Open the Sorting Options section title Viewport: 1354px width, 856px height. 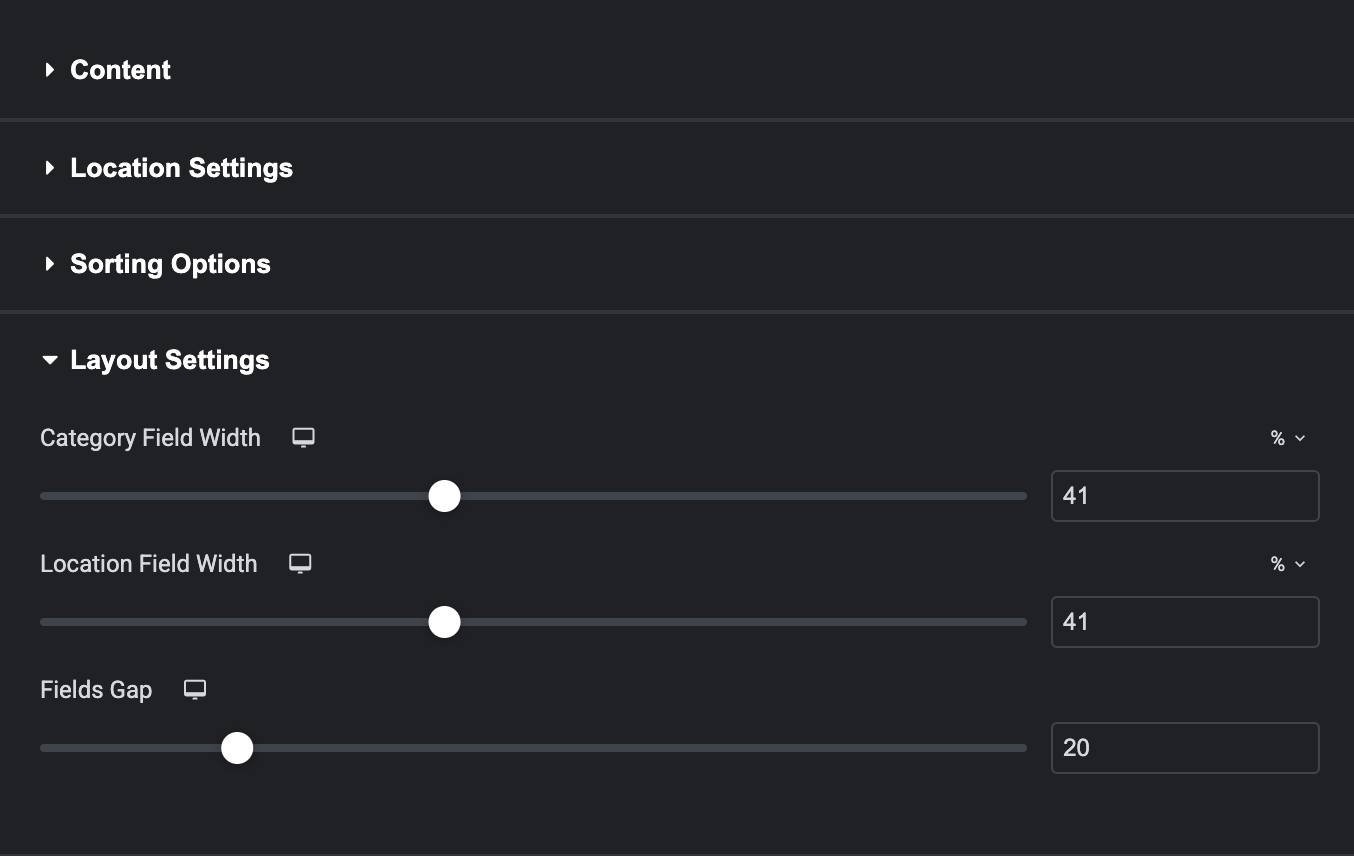[170, 264]
